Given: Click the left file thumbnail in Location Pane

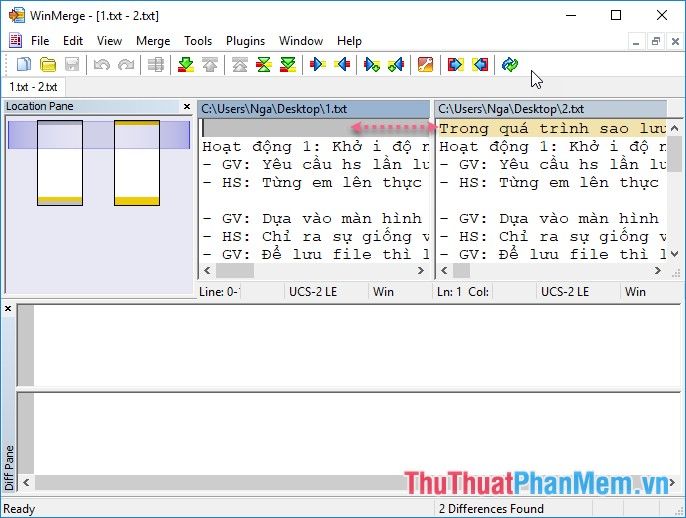Looking at the screenshot, I should [x=60, y=163].
